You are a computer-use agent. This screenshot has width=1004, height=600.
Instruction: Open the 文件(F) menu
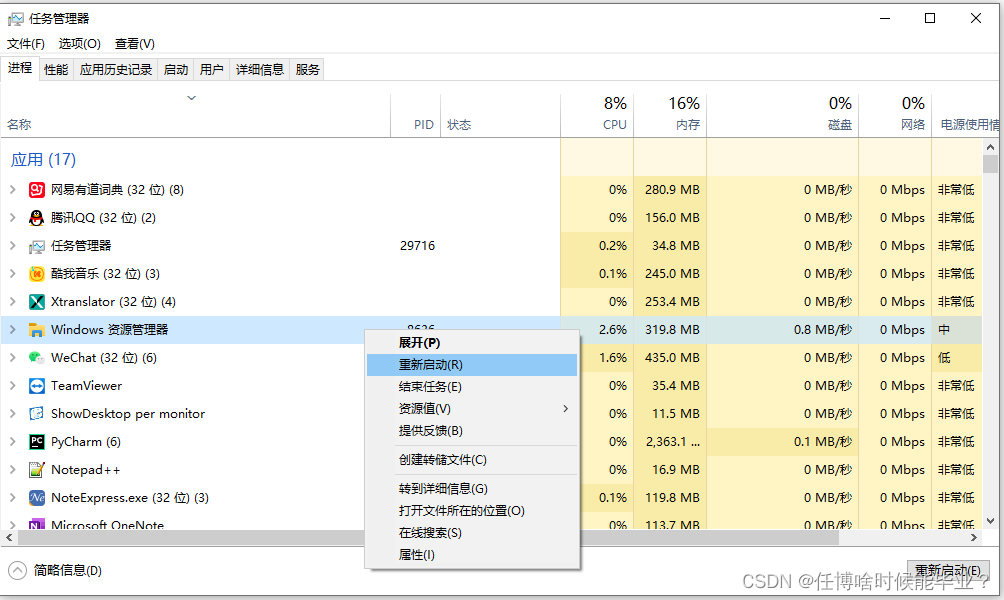coord(26,44)
